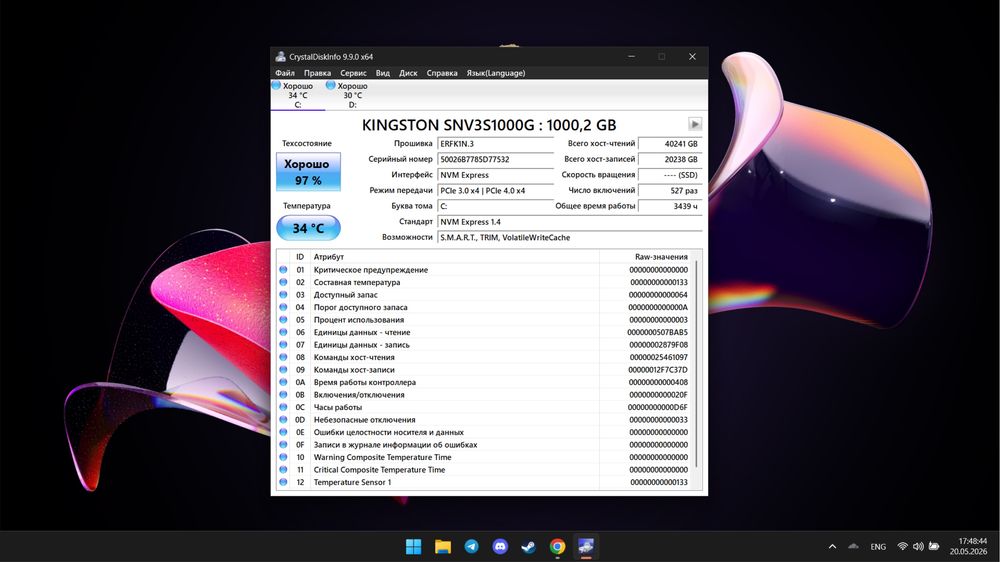Click status icon of Критическое предупреждение row
Screen dimensions: 1000x562
point(283,270)
